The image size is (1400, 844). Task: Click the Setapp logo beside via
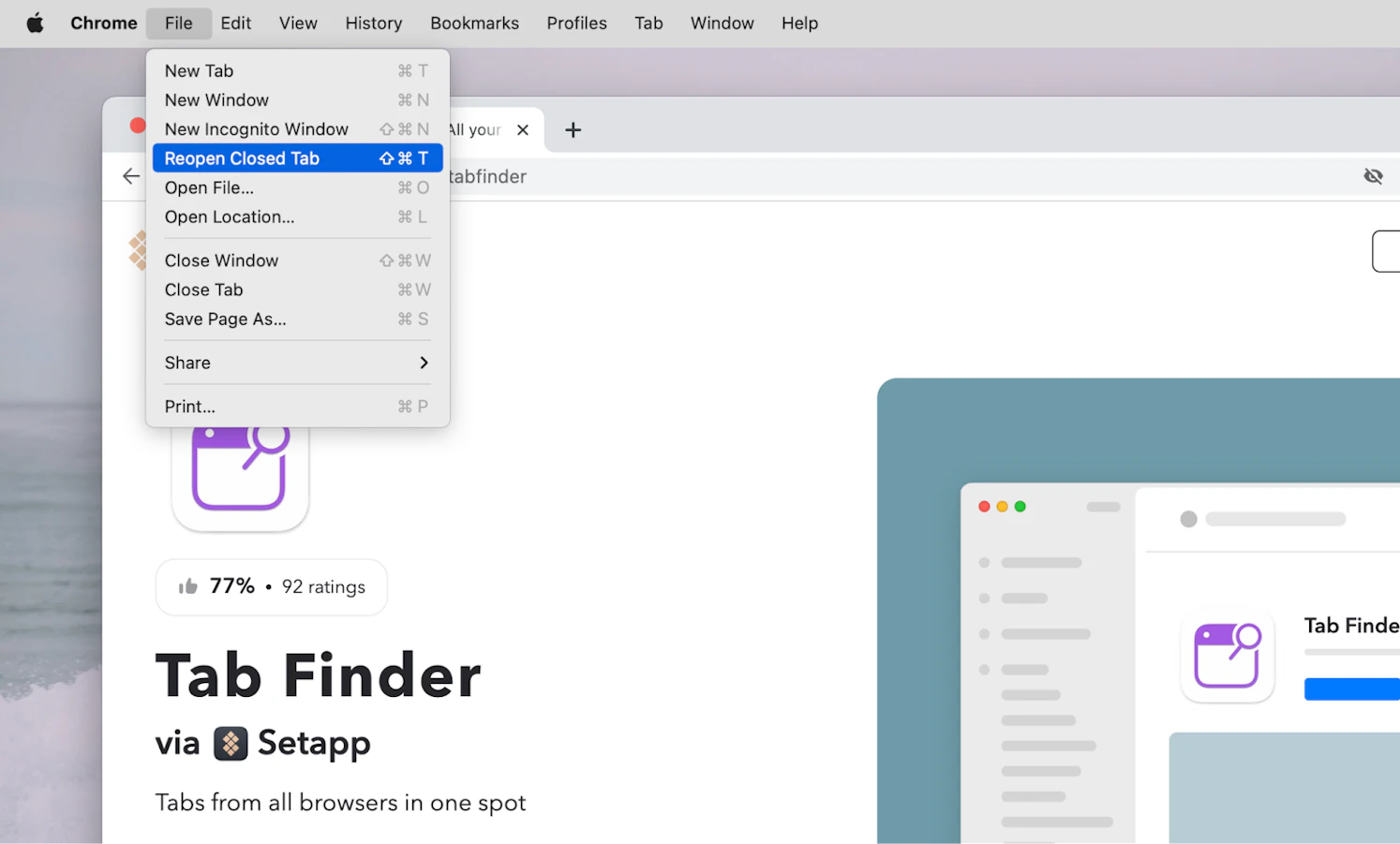coord(231,744)
